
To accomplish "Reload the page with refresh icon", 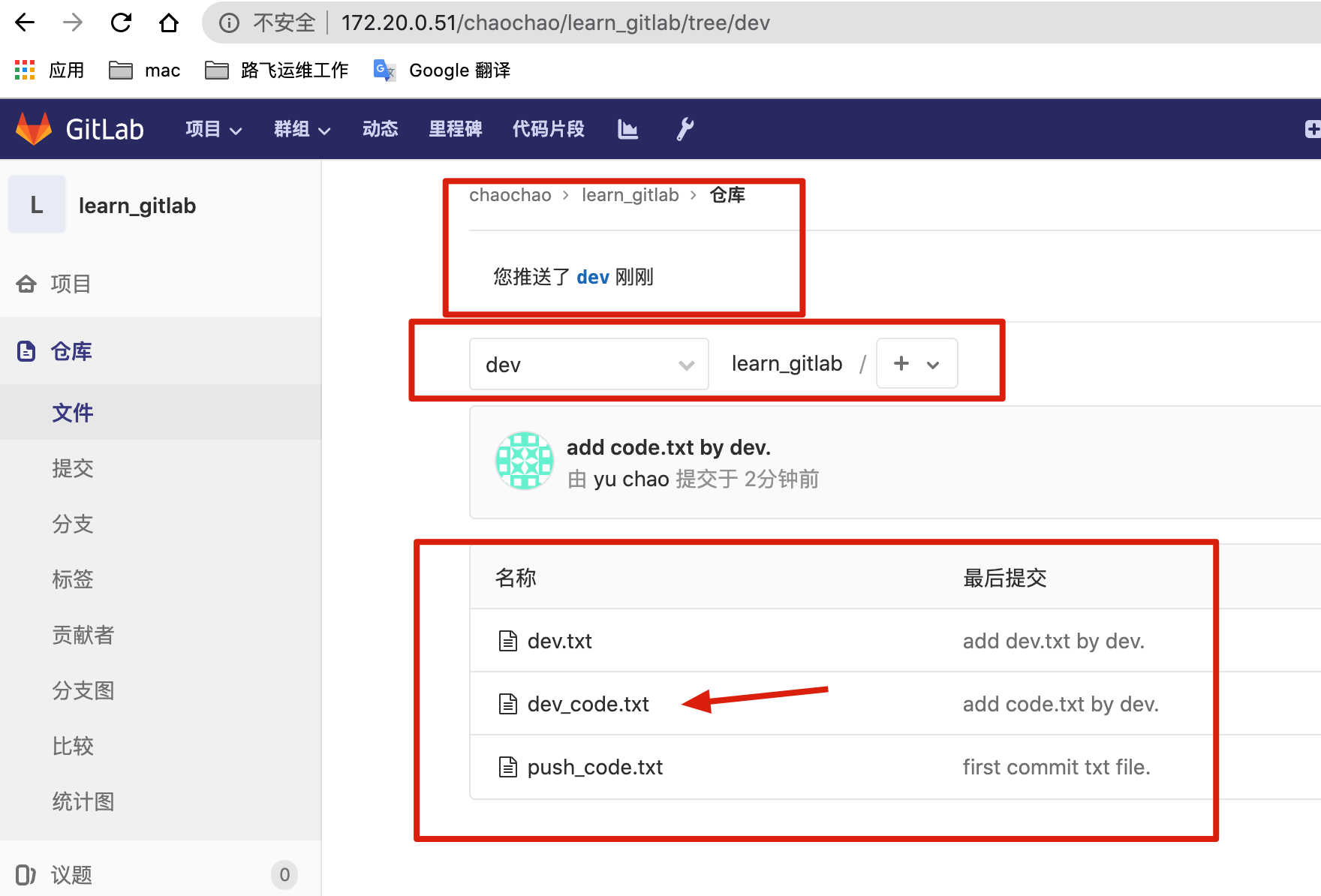I will coord(121,23).
